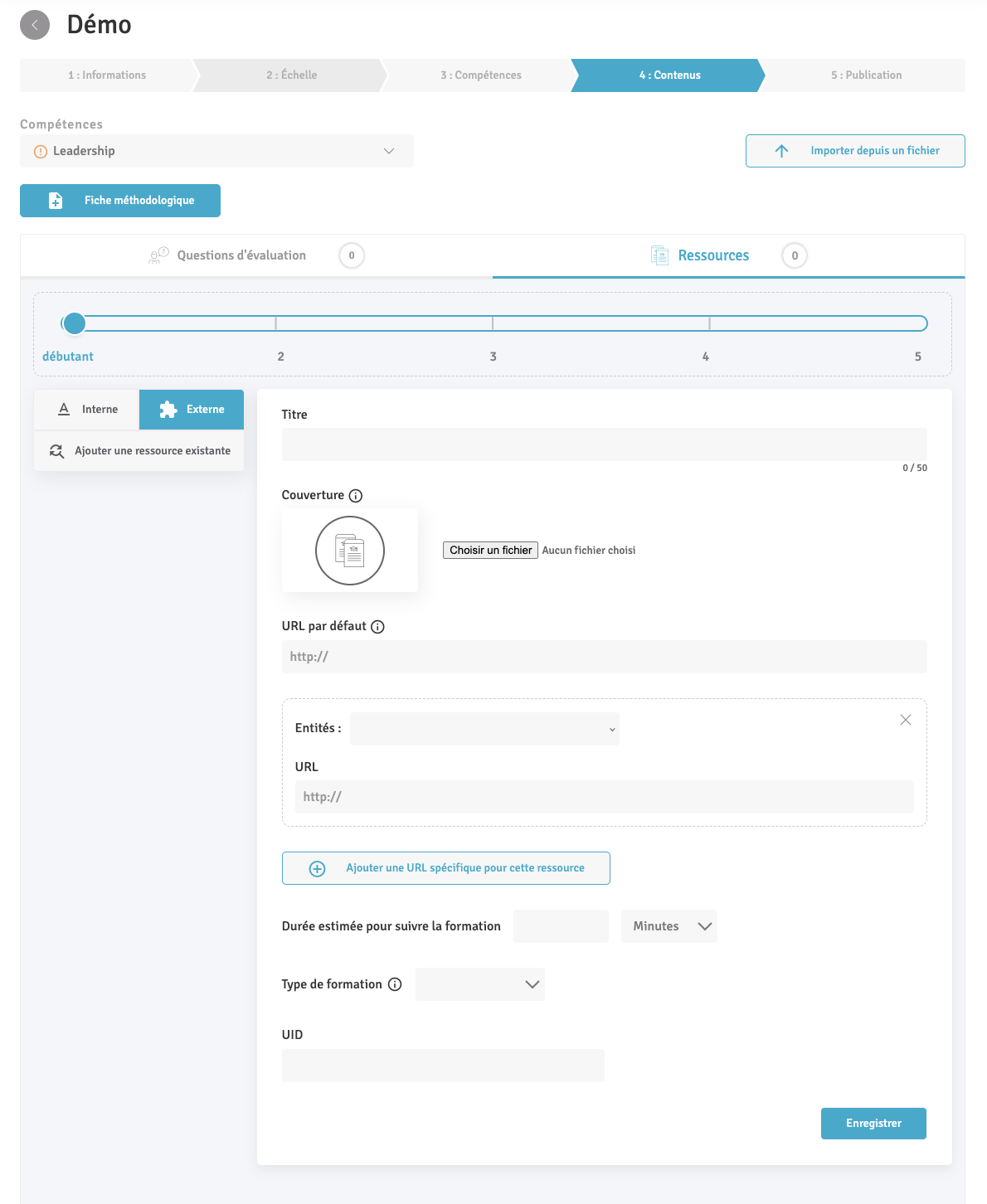Open the Leadership competence dropdown
Image resolution: width=987 pixels, height=1204 pixels.
216,151
